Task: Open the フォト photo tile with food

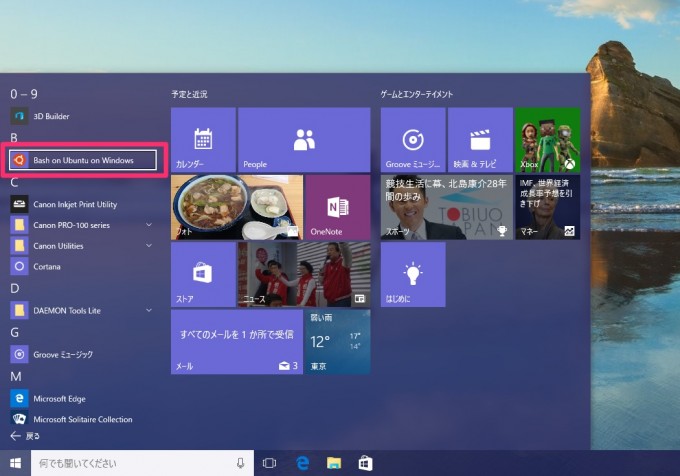Action: (237, 207)
